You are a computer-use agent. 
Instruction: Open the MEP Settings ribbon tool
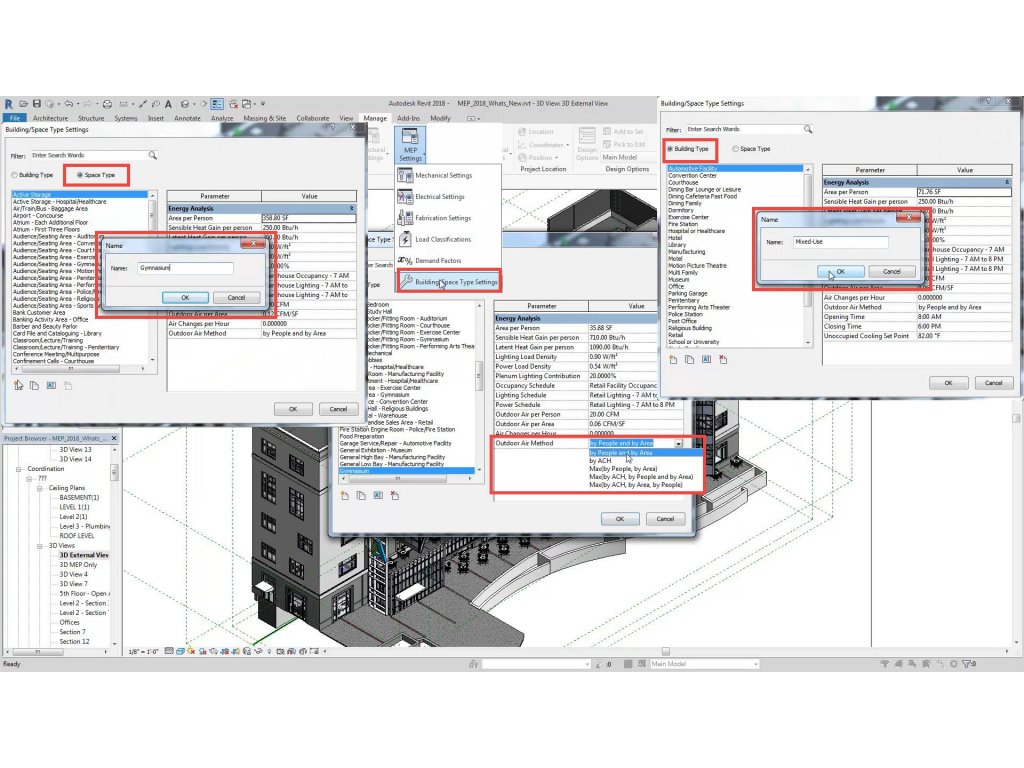click(410, 144)
